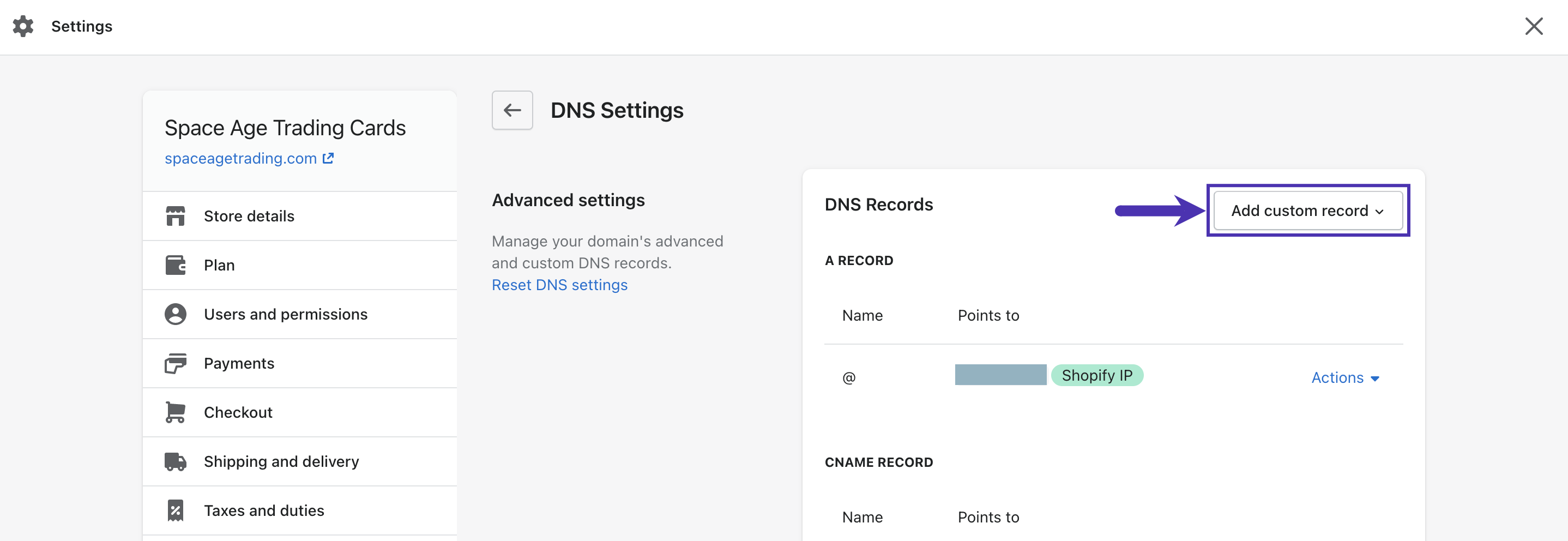
Task: Click the Payments card icon
Action: click(176, 363)
